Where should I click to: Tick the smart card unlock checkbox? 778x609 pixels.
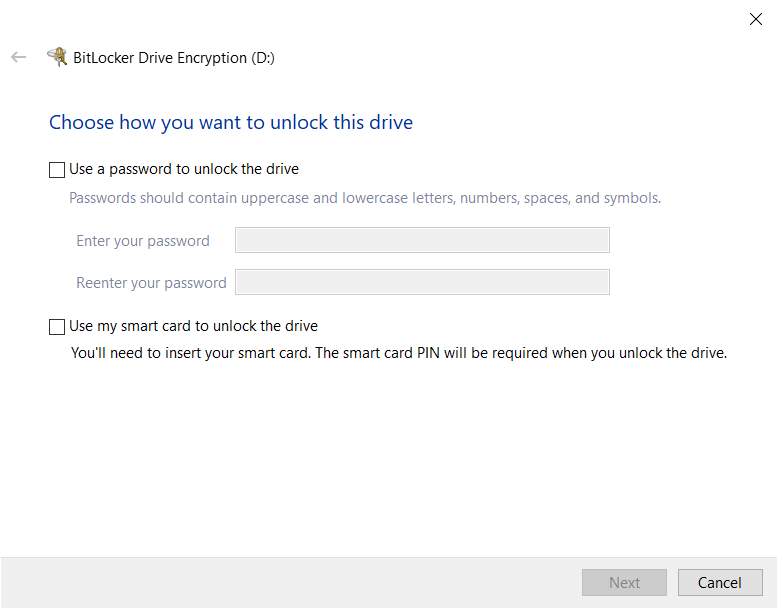pyautogui.click(x=57, y=327)
